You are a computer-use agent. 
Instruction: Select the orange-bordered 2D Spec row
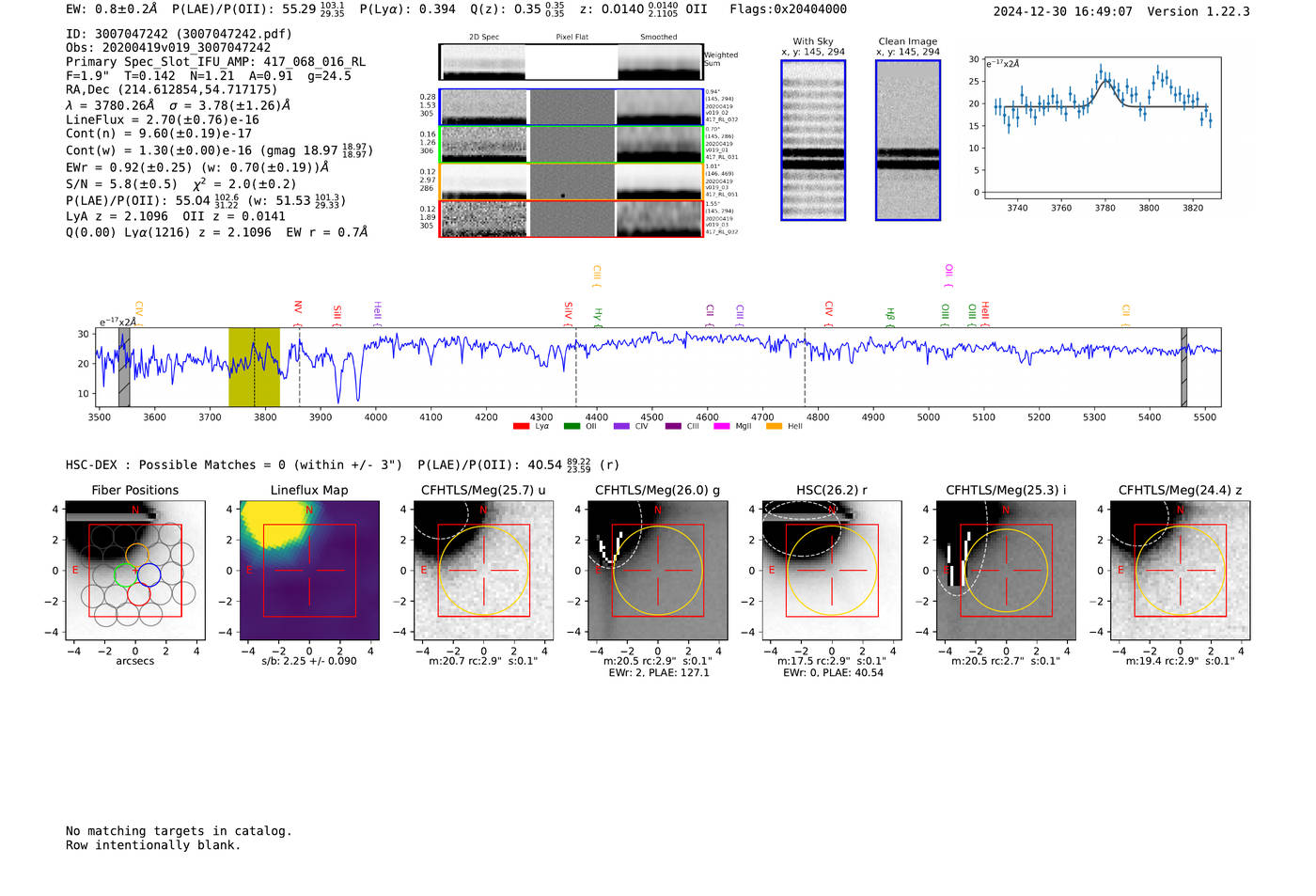pos(572,181)
